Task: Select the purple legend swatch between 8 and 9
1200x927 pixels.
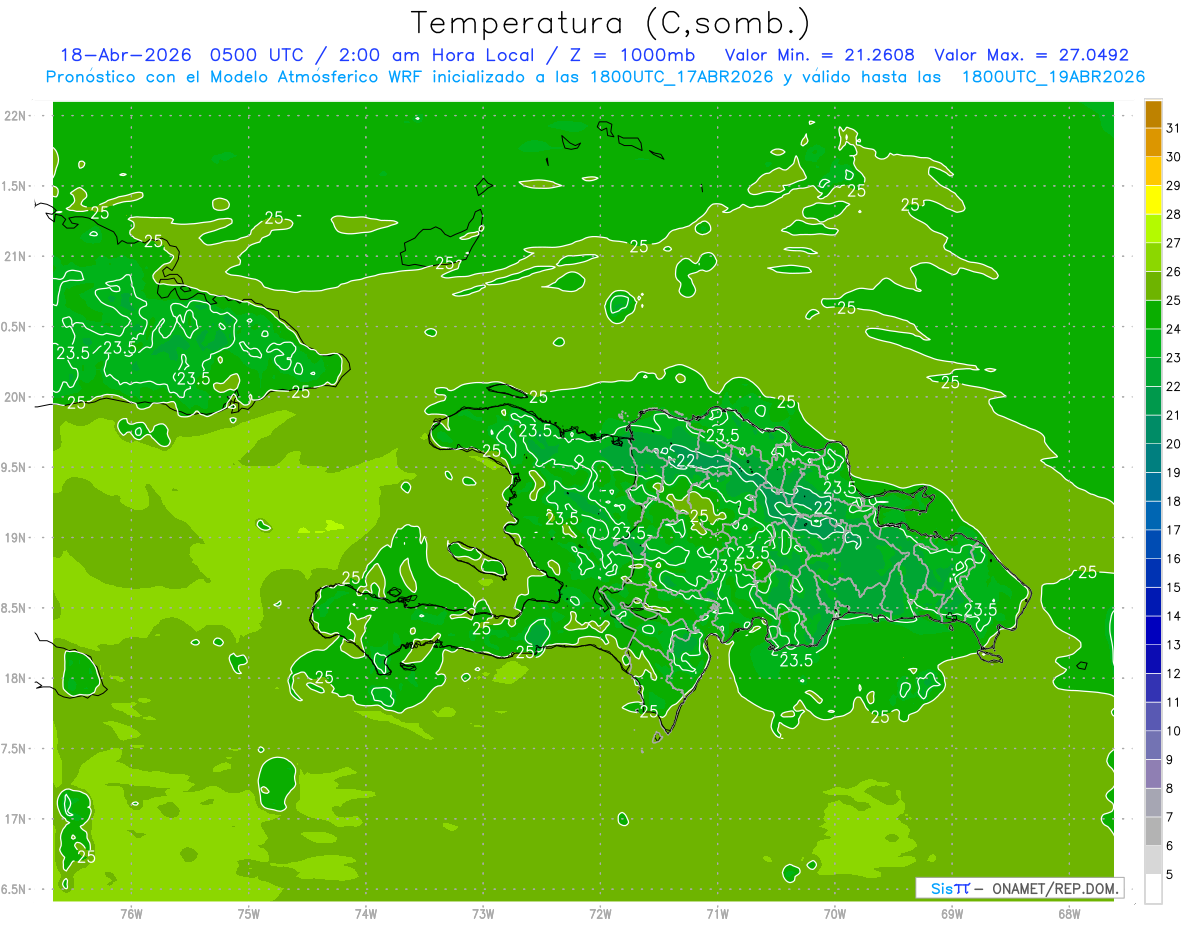Action: point(1153,774)
